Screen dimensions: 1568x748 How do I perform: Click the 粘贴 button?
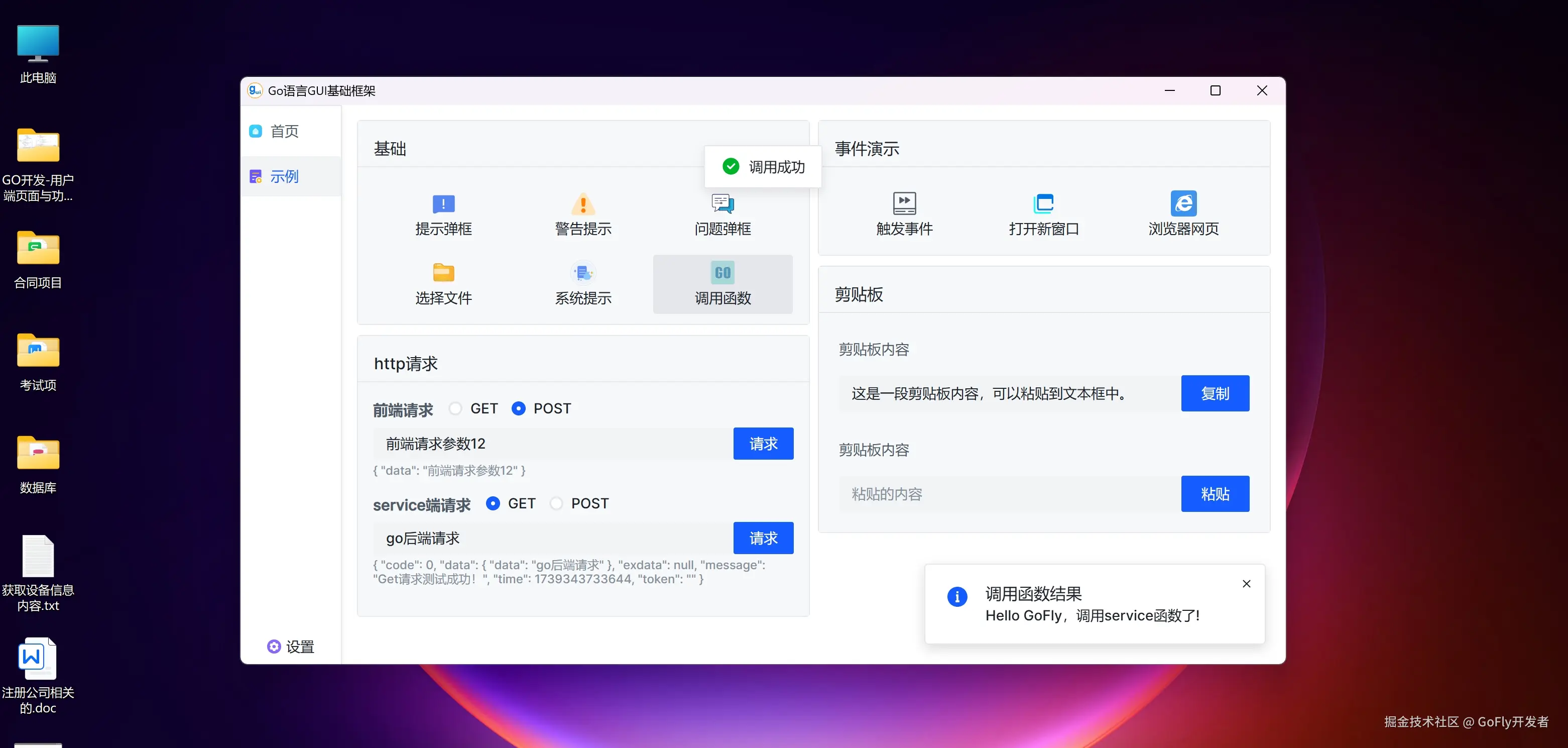1215,493
